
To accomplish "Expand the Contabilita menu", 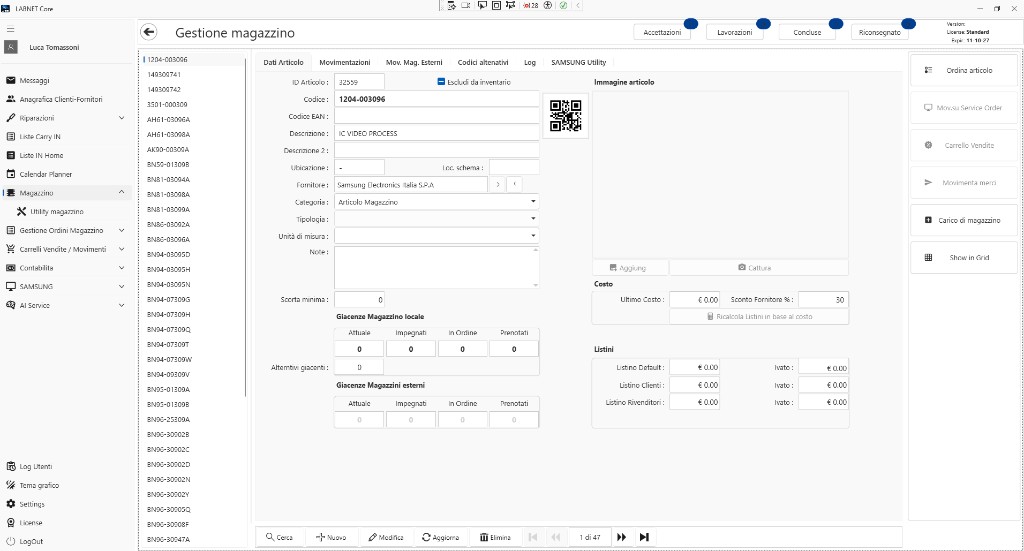I will pyautogui.click(x=121, y=268).
